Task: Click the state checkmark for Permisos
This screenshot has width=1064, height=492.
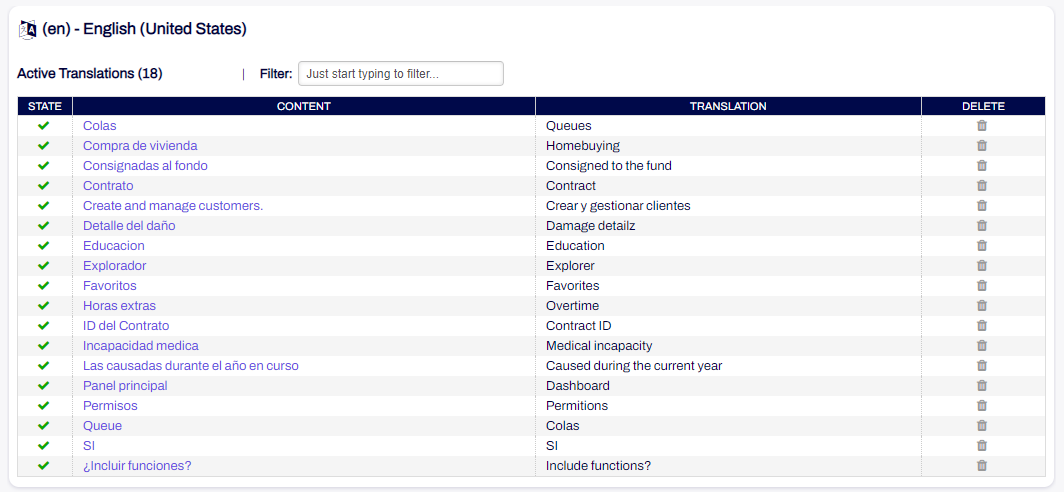Action: click(44, 406)
